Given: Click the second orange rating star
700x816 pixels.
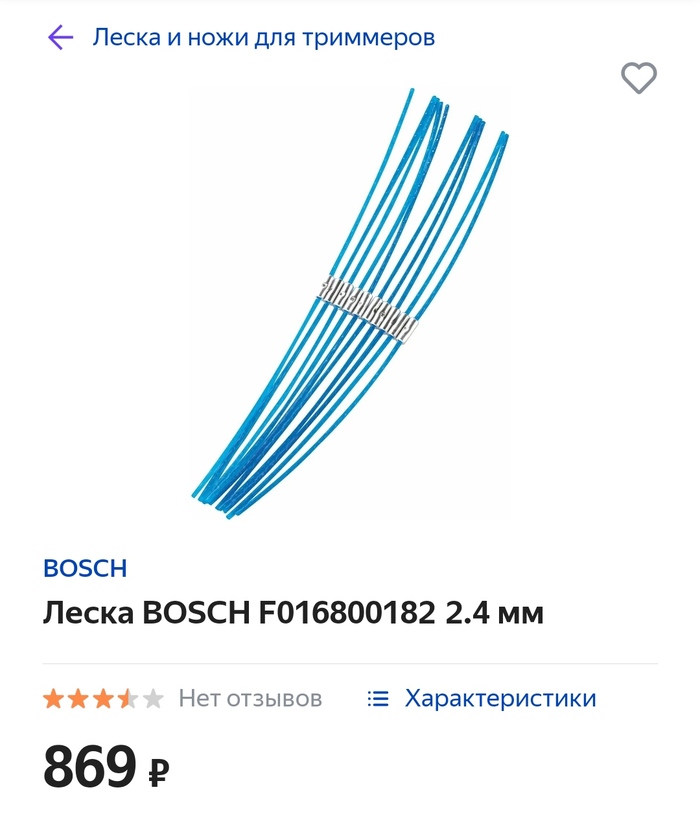Looking at the screenshot, I should [79, 698].
